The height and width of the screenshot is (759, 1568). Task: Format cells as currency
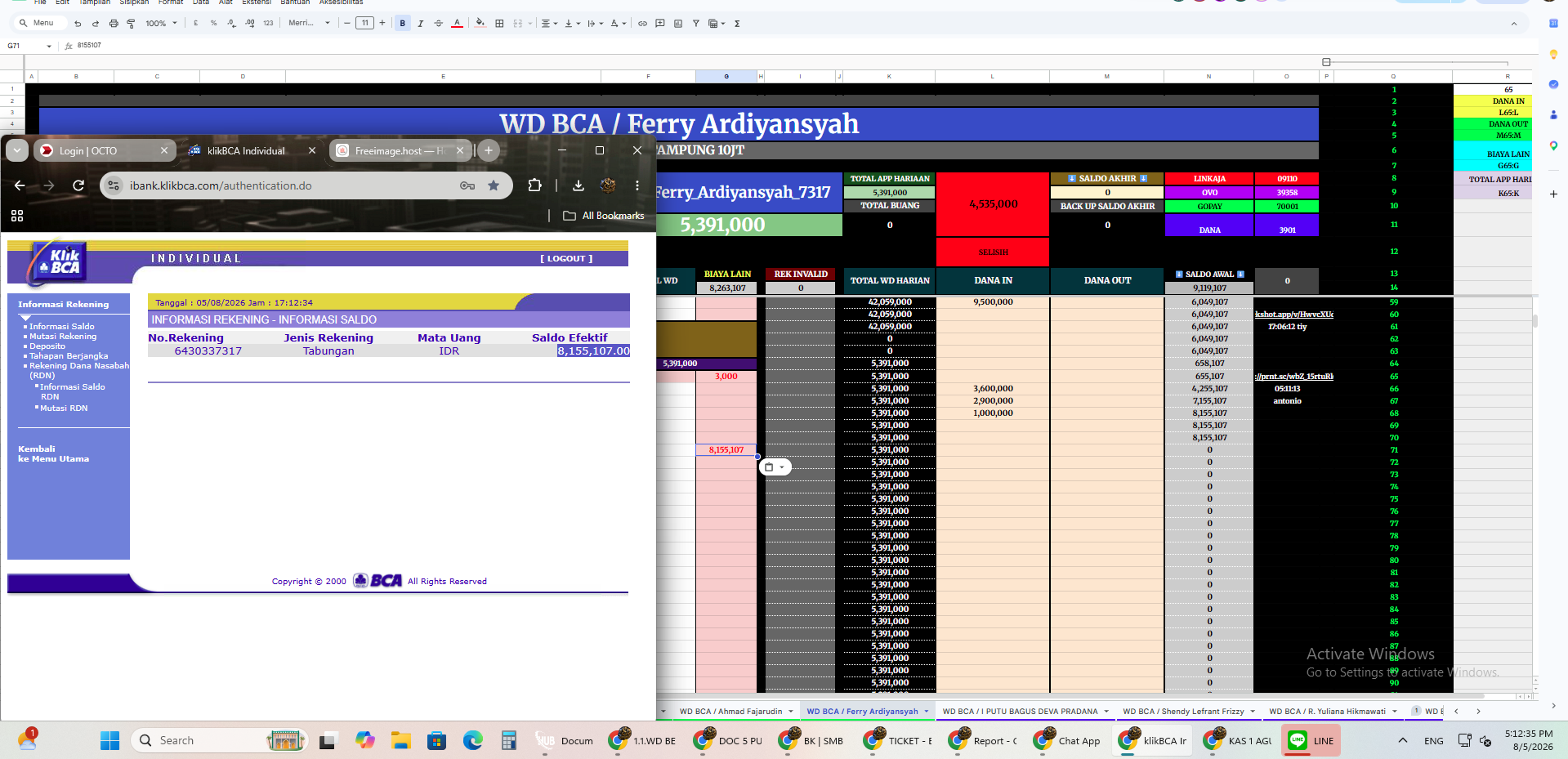point(196,24)
